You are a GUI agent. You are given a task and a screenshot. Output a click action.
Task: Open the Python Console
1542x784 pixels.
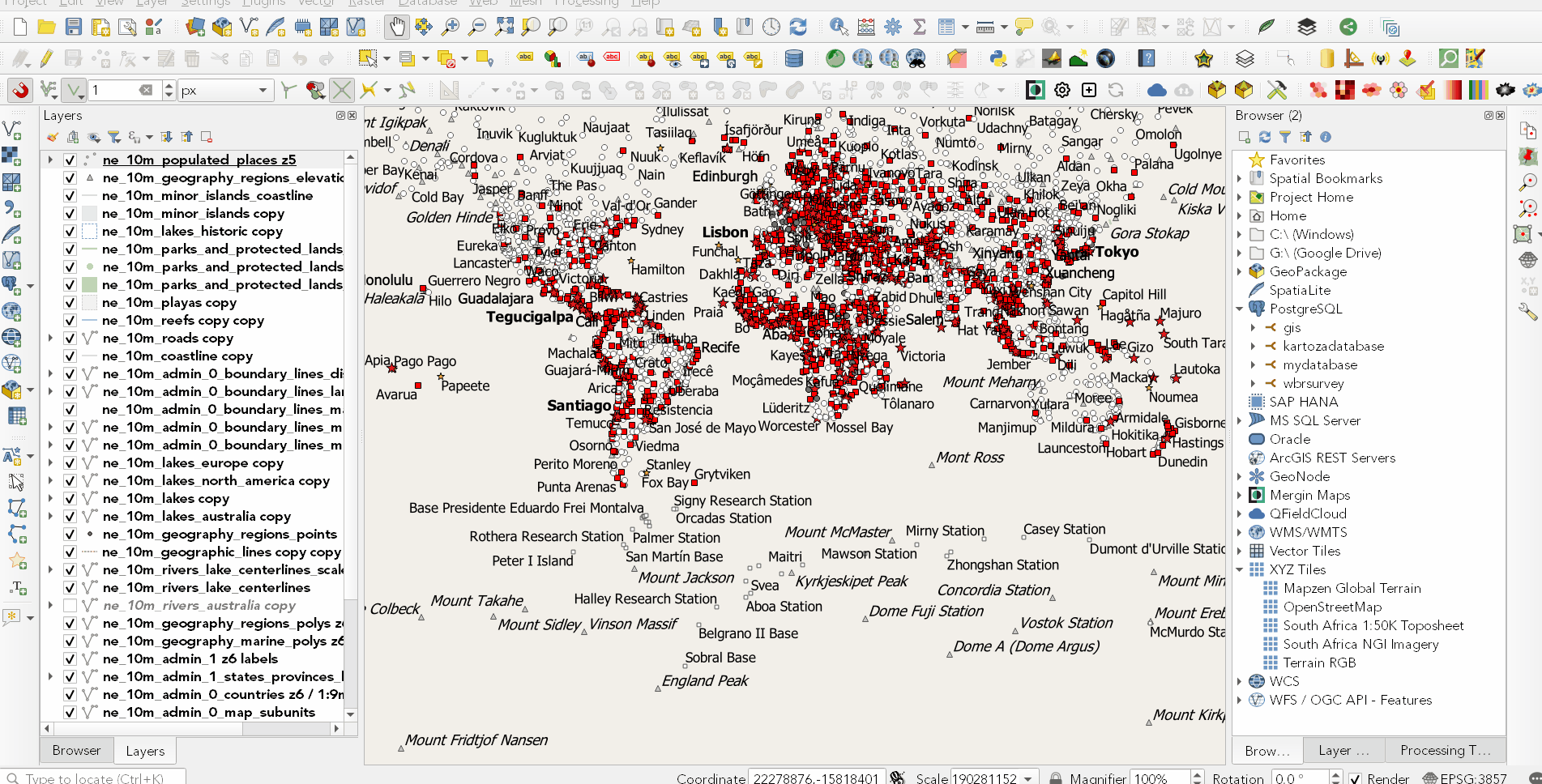pyautogui.click(x=998, y=58)
